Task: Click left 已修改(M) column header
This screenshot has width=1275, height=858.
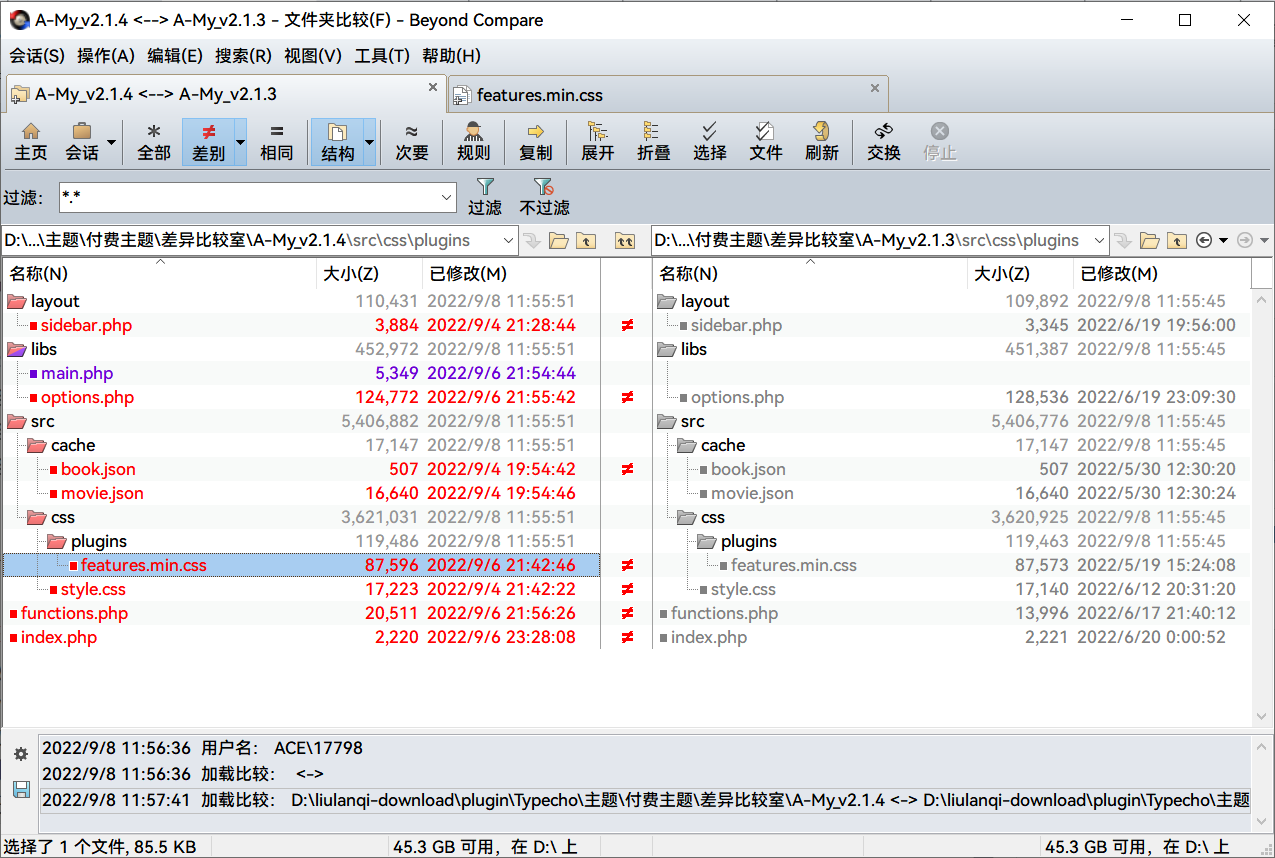Action: tap(468, 273)
